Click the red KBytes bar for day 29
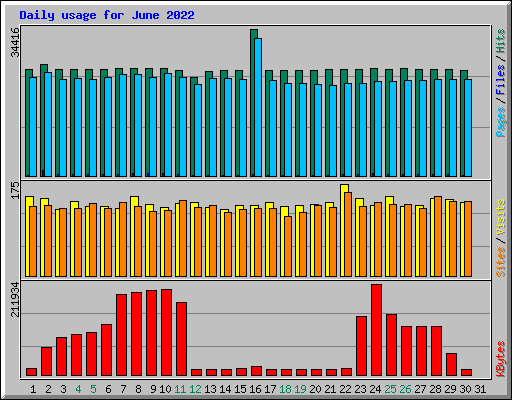This screenshot has height=400, width=512. pos(451,365)
